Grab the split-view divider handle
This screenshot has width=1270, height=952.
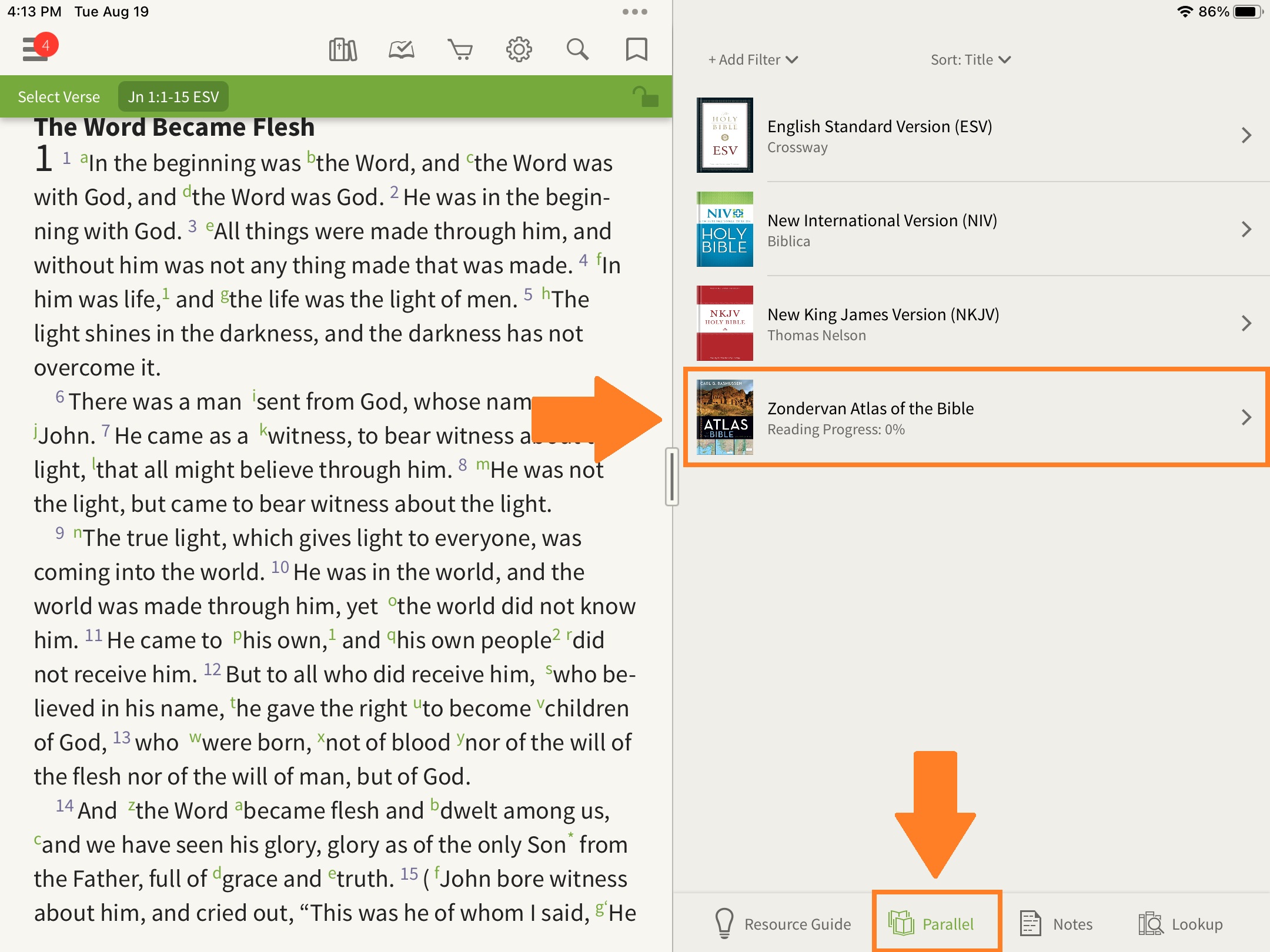pyautogui.click(x=672, y=476)
